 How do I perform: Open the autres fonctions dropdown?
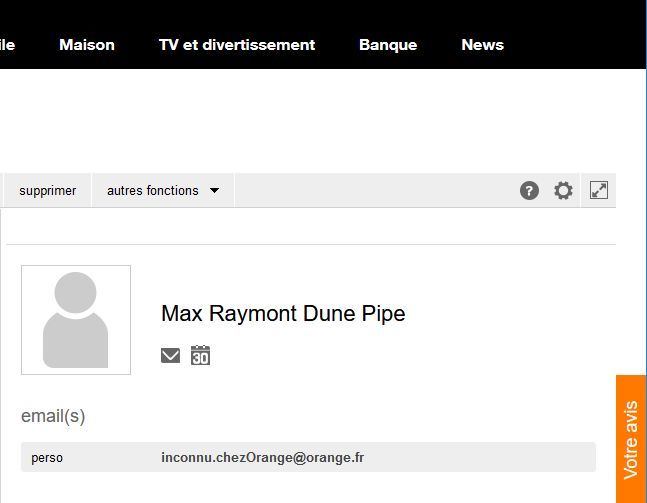(x=153, y=191)
